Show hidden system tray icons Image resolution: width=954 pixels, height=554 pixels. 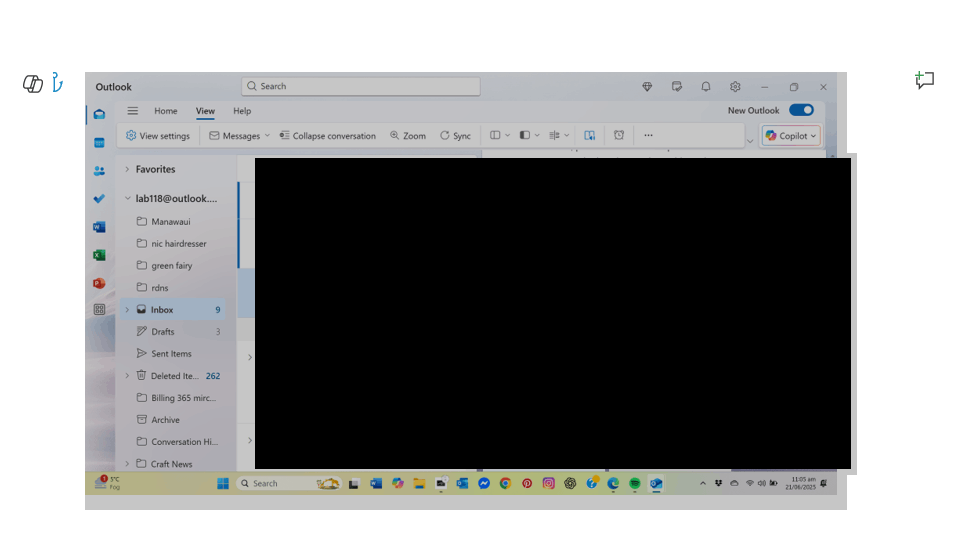pyautogui.click(x=703, y=483)
